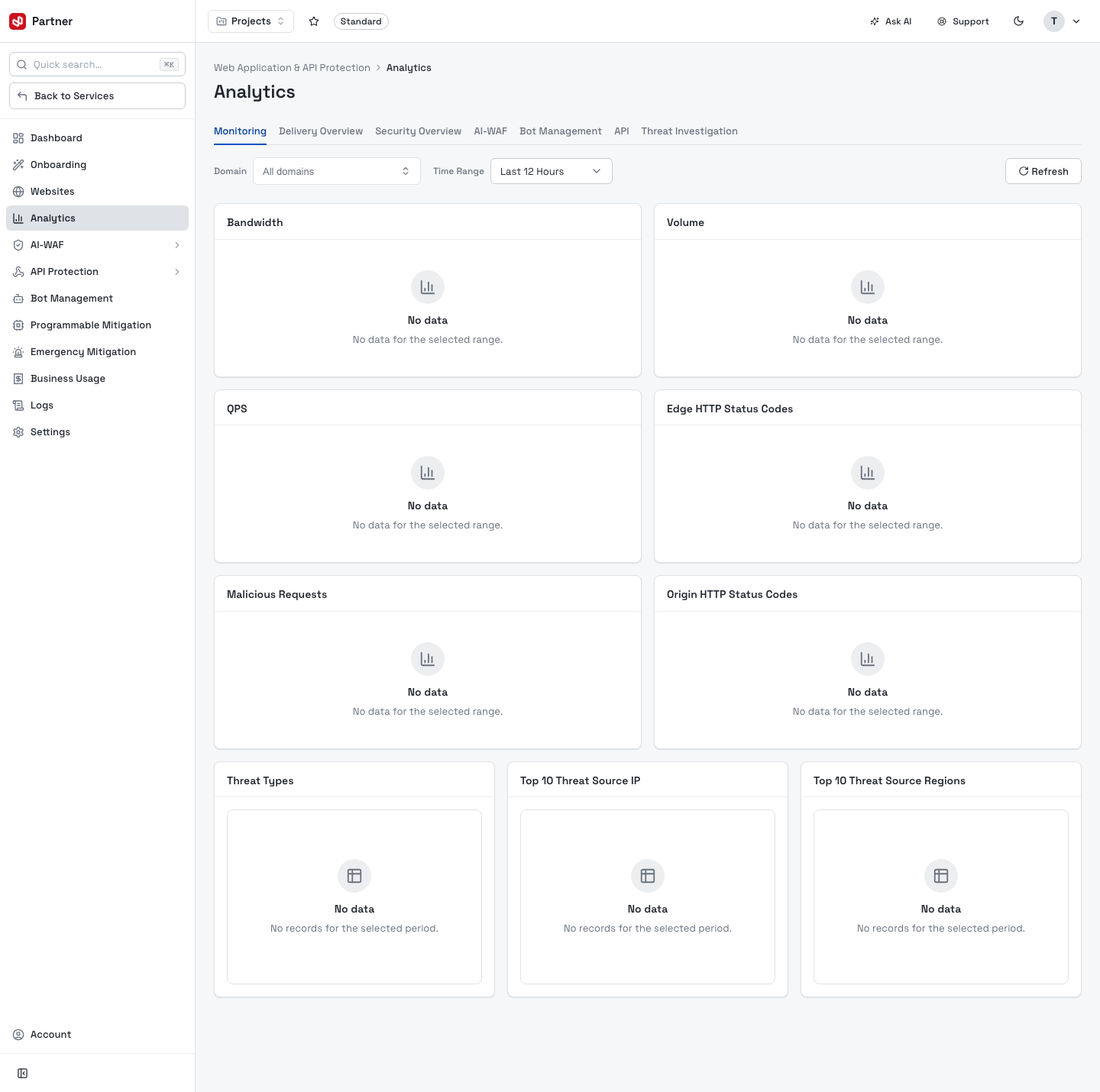
Task: Open the Projects switcher dropdown
Action: (x=251, y=21)
